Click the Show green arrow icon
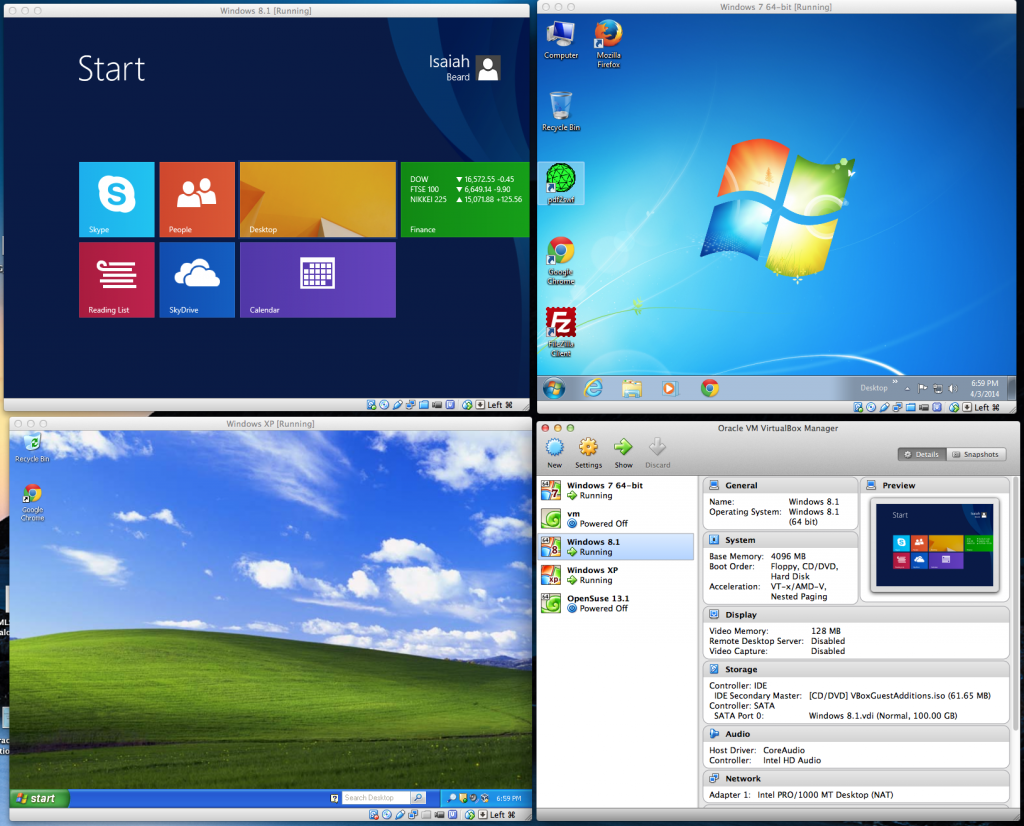 pyautogui.click(x=623, y=449)
